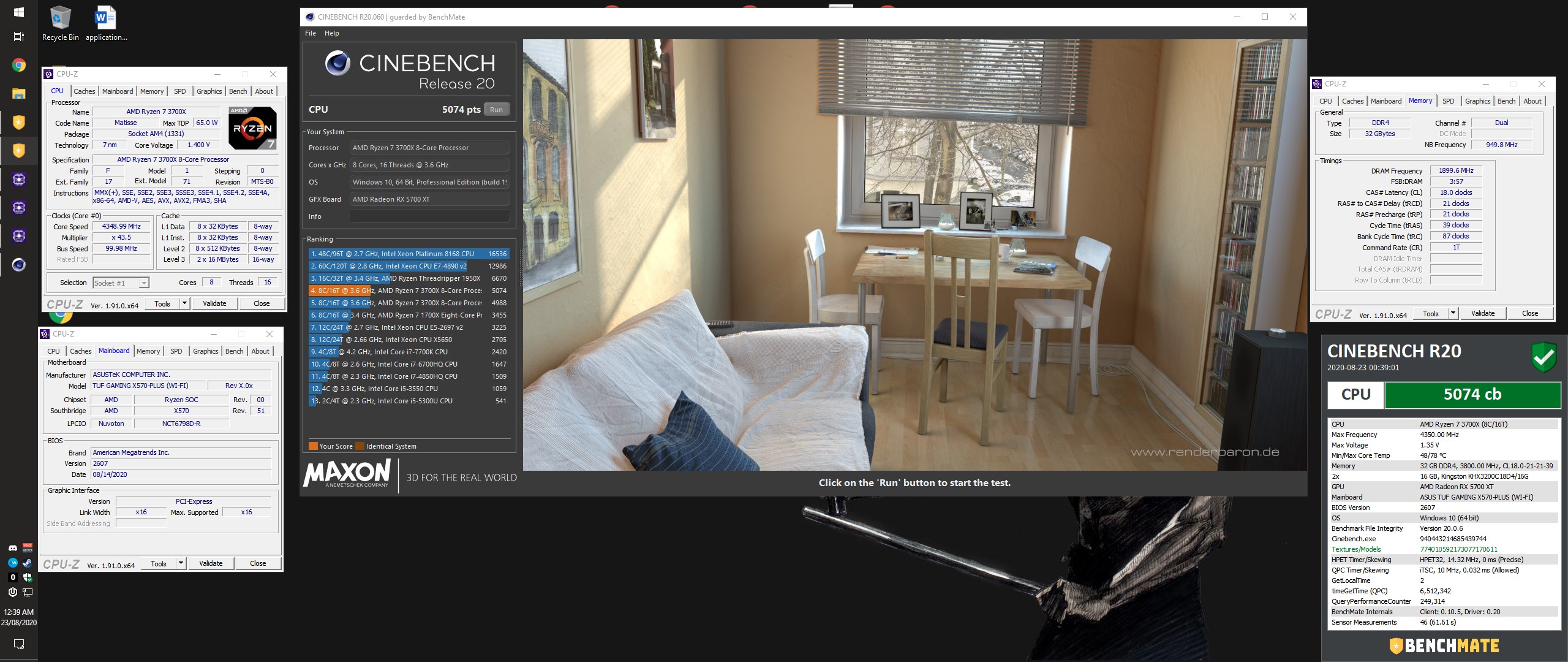
Task: Expand the Tools dropdown arrow in the Mainboard CPU-Z window
Action: tap(181, 563)
